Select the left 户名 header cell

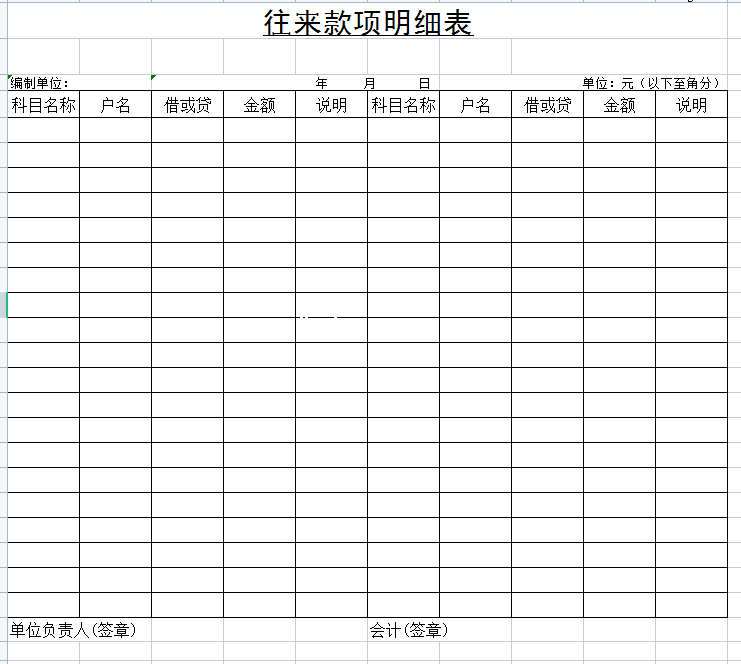tap(115, 105)
